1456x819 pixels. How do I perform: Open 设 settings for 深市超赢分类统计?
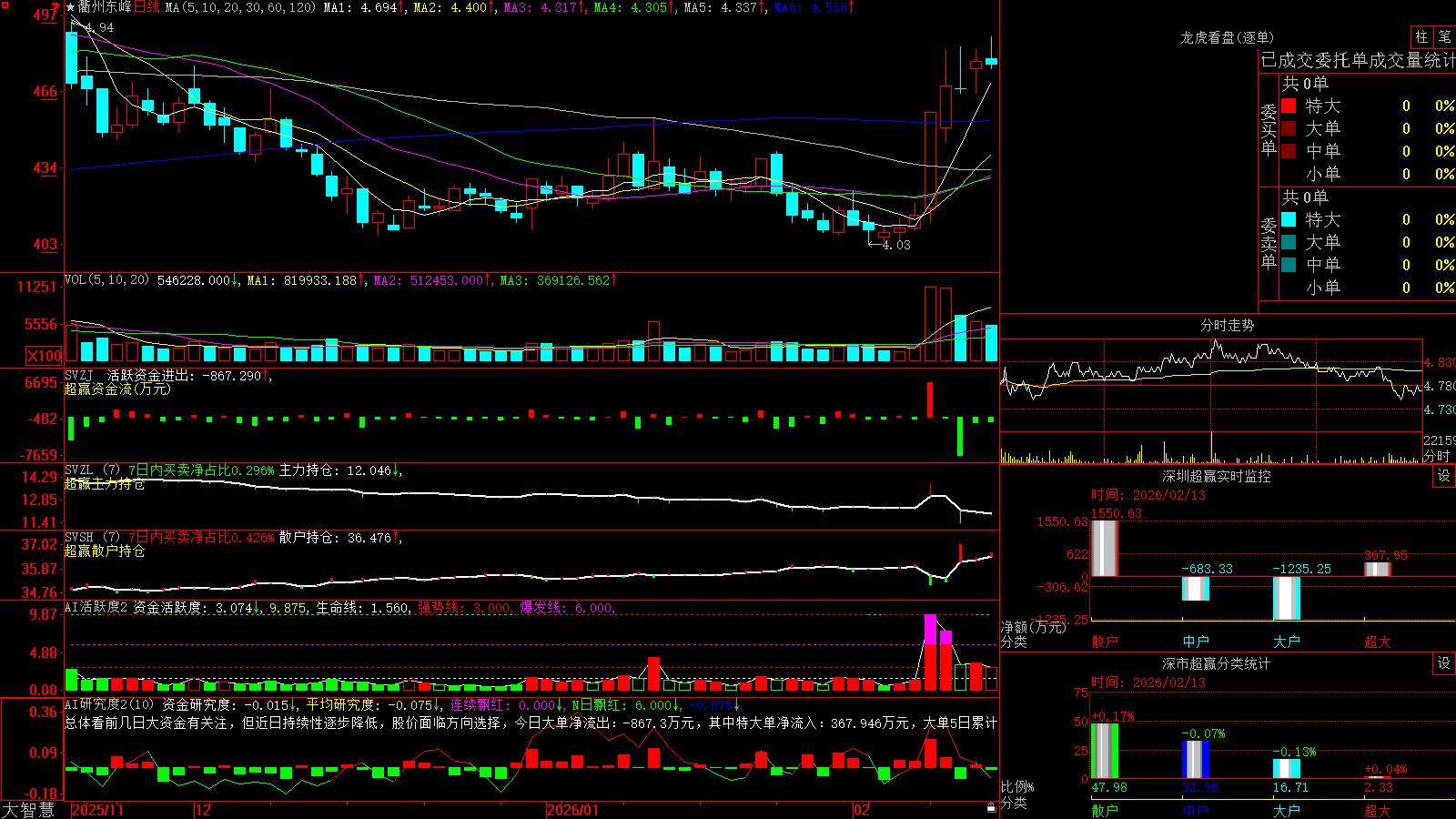(x=1444, y=663)
